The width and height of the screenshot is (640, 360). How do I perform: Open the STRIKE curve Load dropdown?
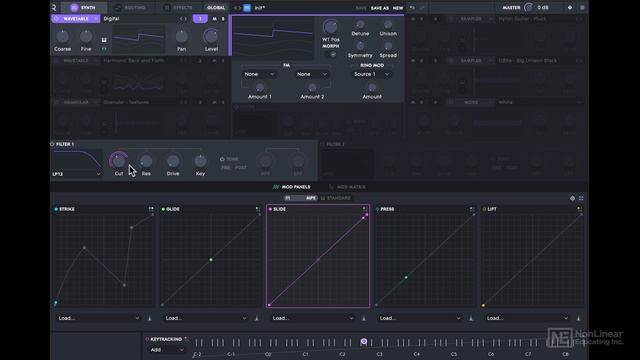pyautogui.click(x=98, y=318)
